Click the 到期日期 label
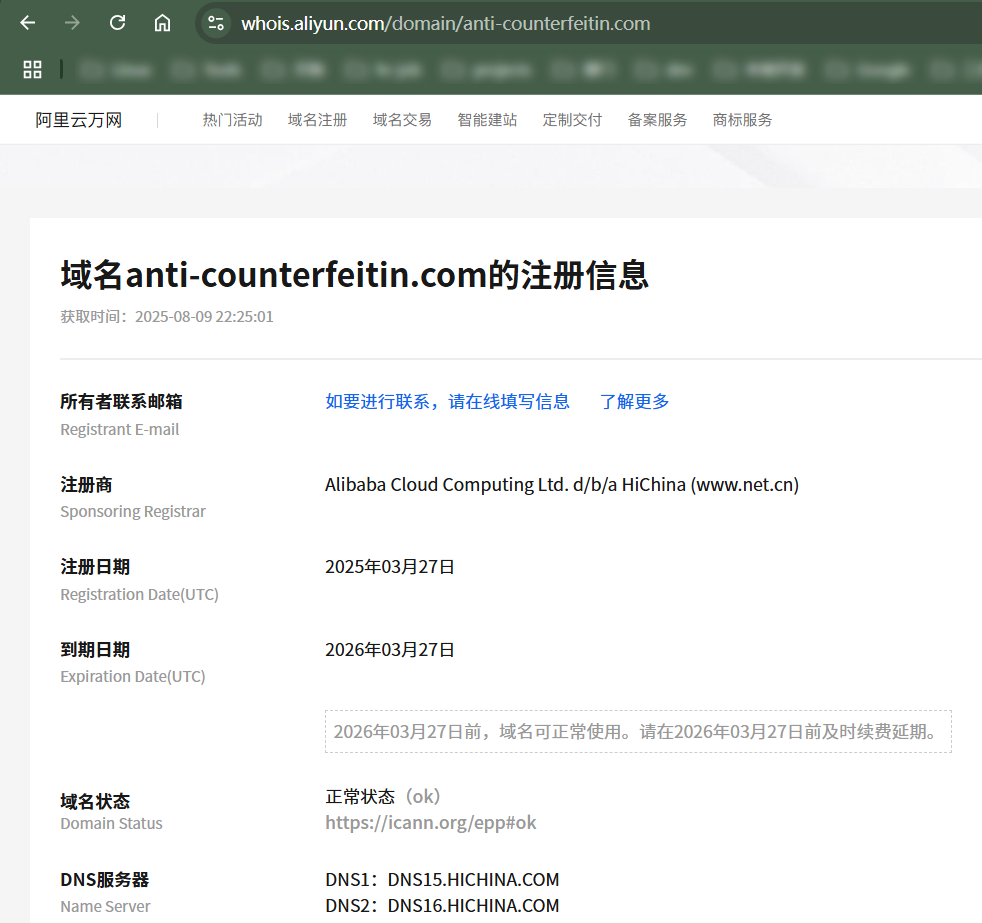Screen dimensions: 982x923 pos(95,649)
